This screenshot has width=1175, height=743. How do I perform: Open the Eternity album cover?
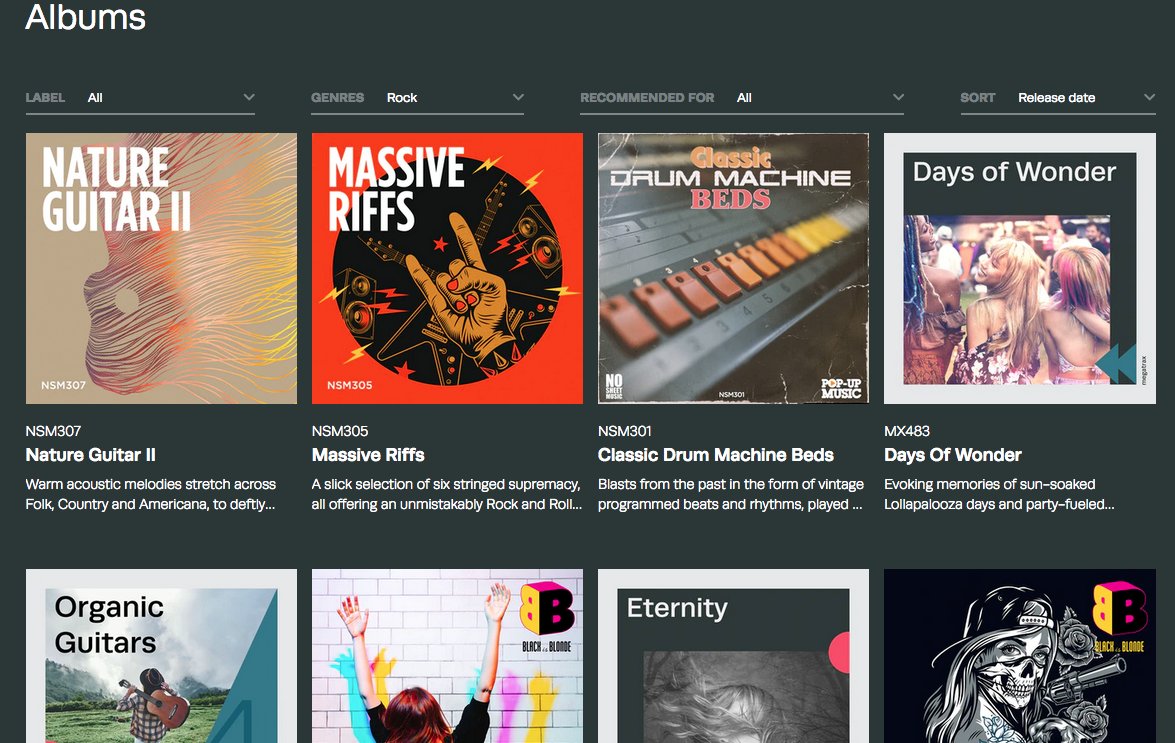[734, 656]
